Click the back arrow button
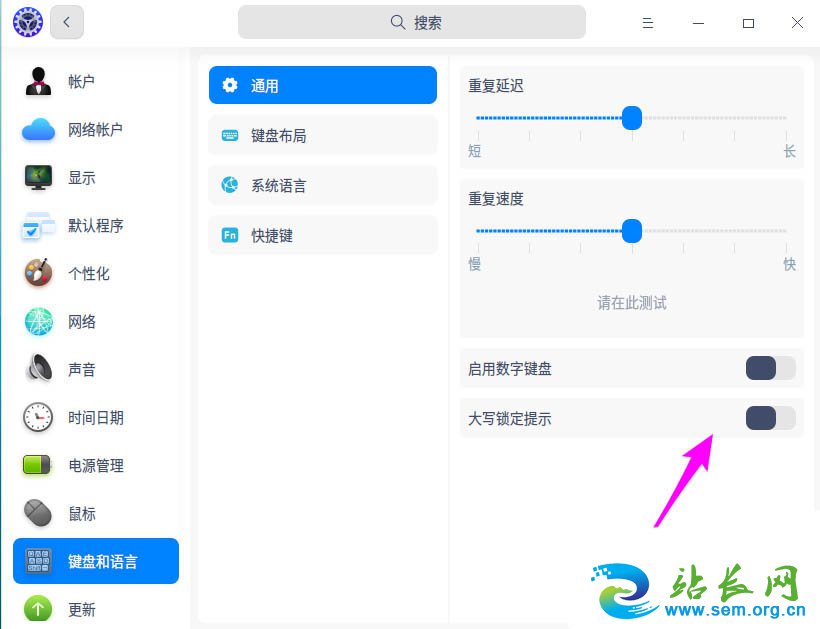This screenshot has height=629, width=820. pos(67,22)
